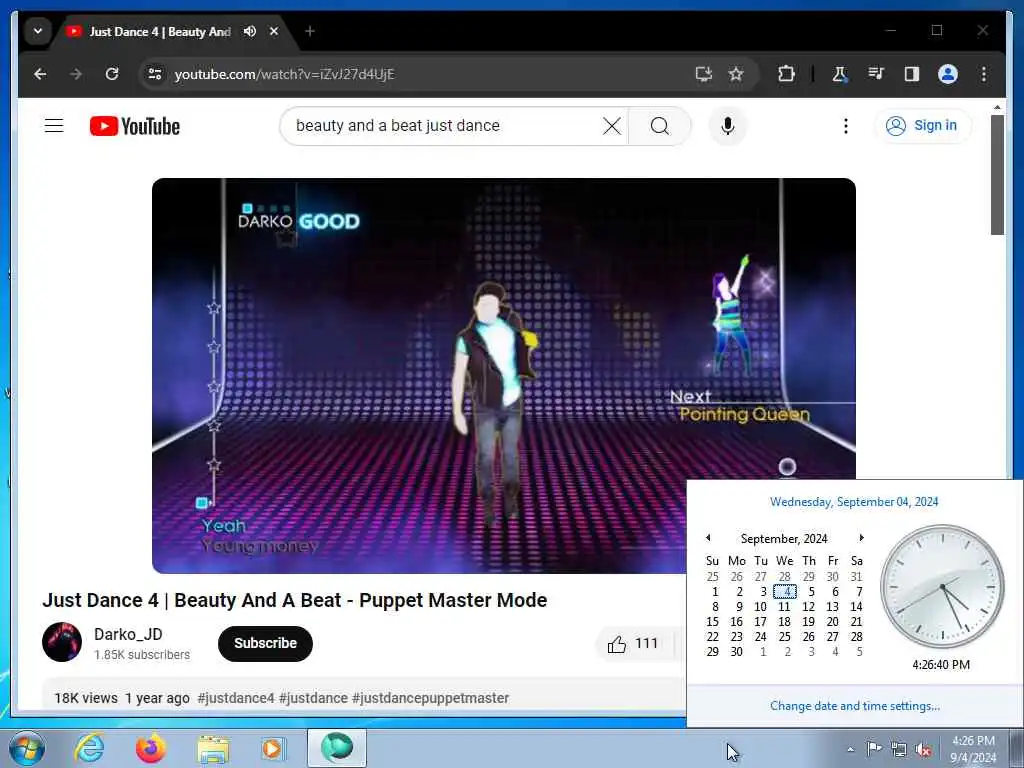Open Windows Explorer folder in taskbar

(213, 748)
